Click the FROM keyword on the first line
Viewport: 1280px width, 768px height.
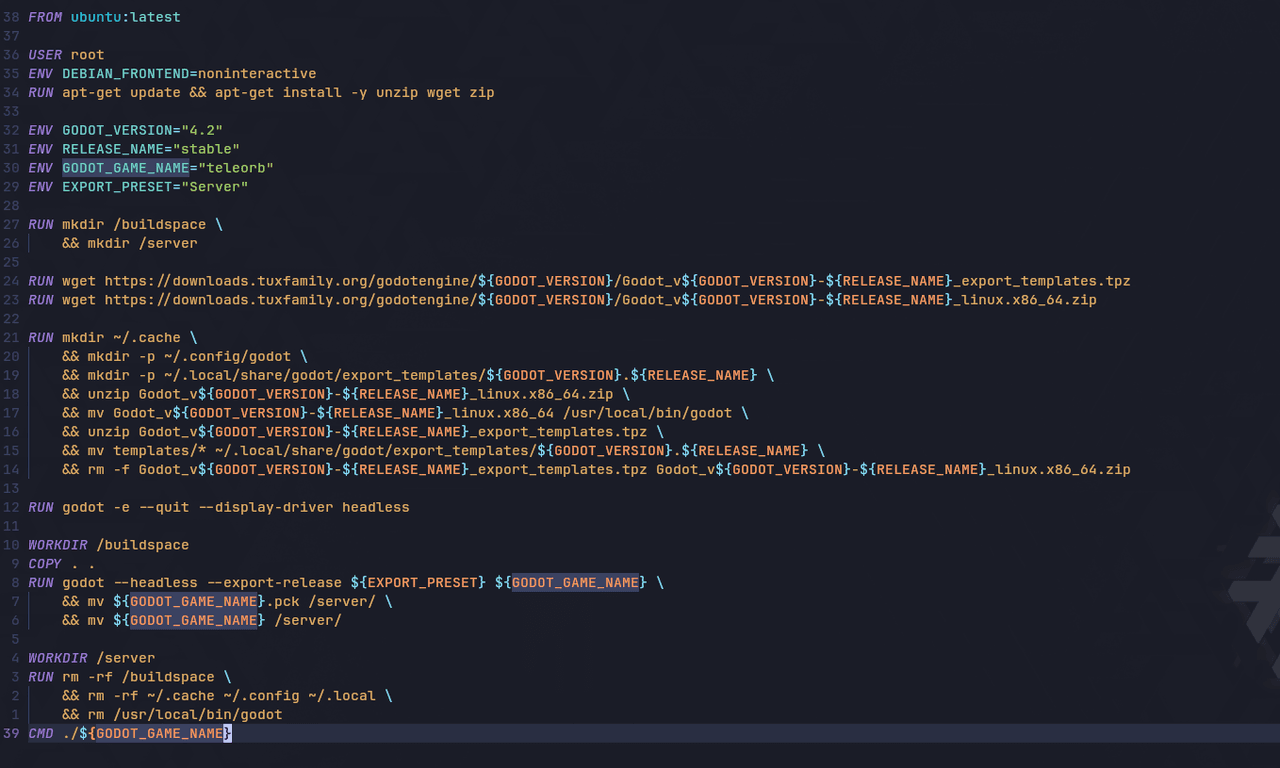(x=45, y=17)
